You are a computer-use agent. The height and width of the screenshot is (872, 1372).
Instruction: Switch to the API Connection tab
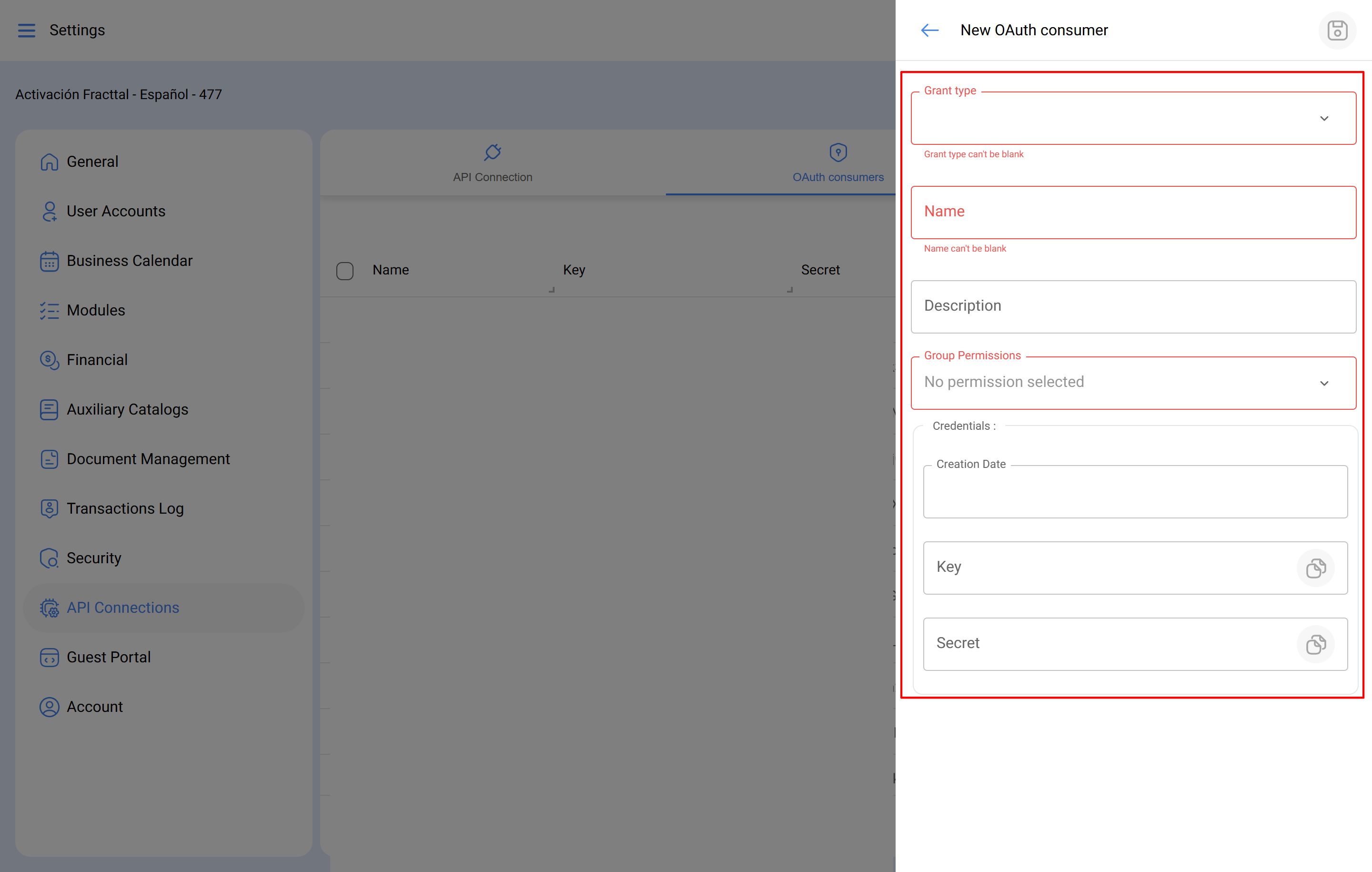492,163
